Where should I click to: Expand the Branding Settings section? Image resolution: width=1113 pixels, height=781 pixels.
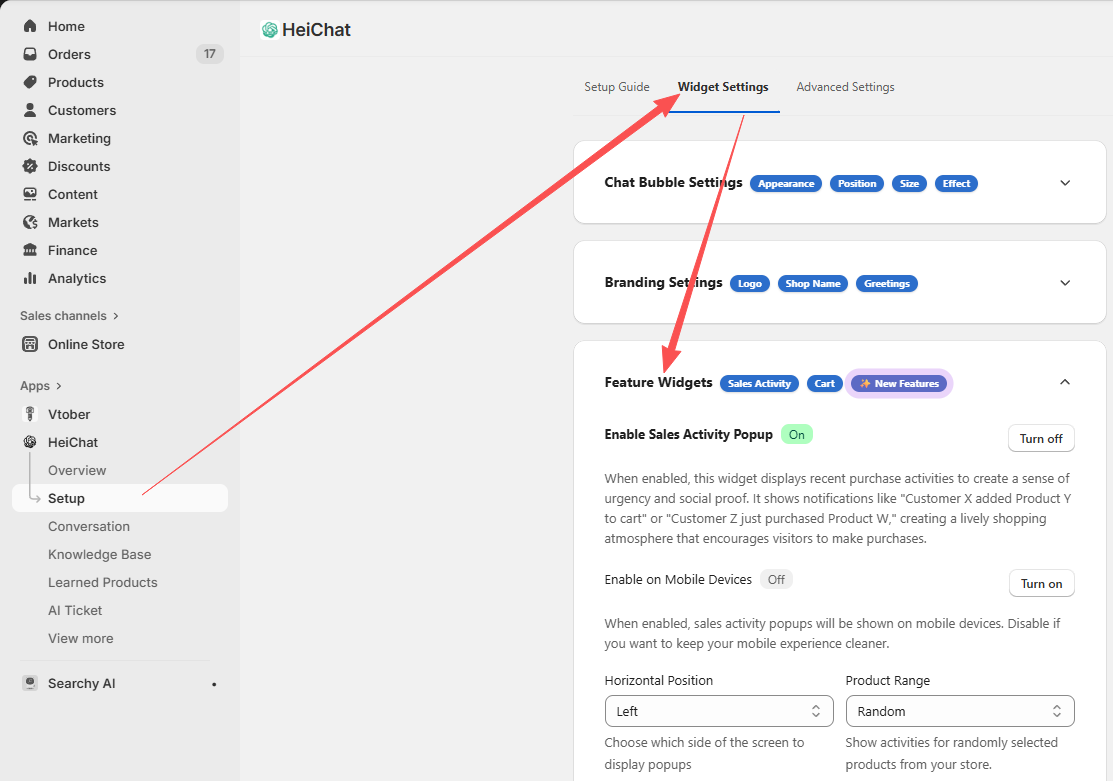pos(1065,283)
